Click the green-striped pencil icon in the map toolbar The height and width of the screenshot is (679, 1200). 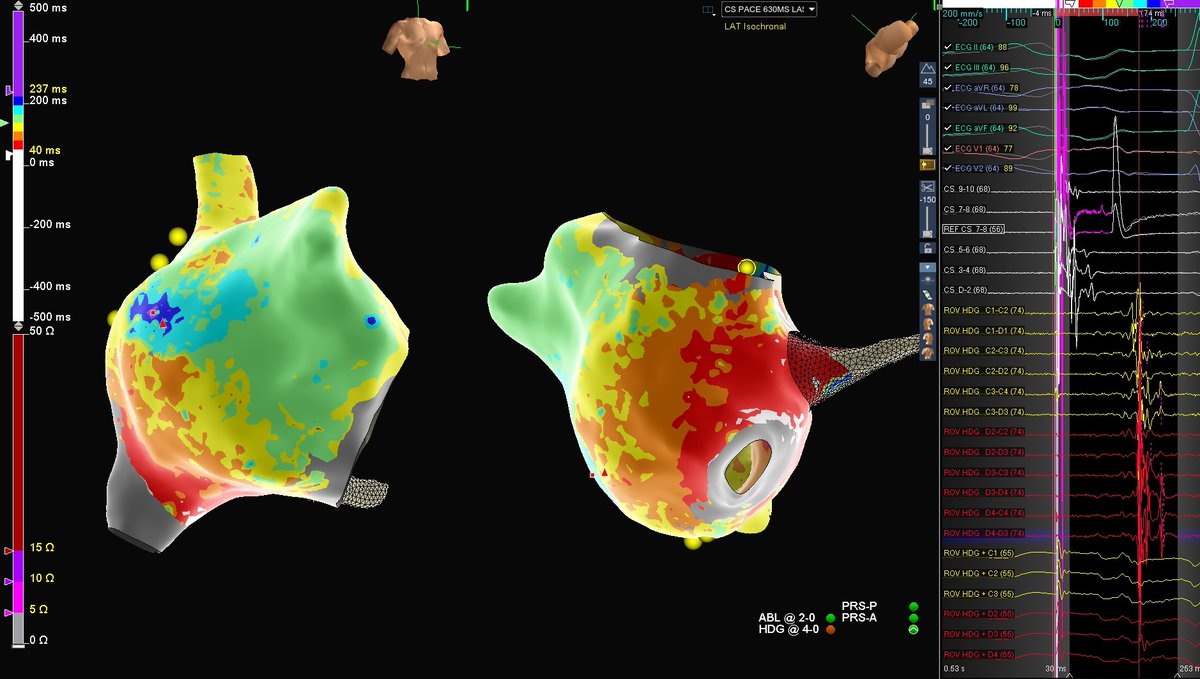click(928, 296)
